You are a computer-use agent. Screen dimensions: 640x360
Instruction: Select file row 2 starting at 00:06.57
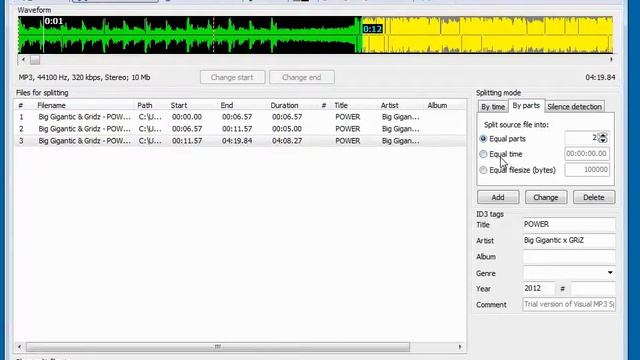tap(240, 129)
